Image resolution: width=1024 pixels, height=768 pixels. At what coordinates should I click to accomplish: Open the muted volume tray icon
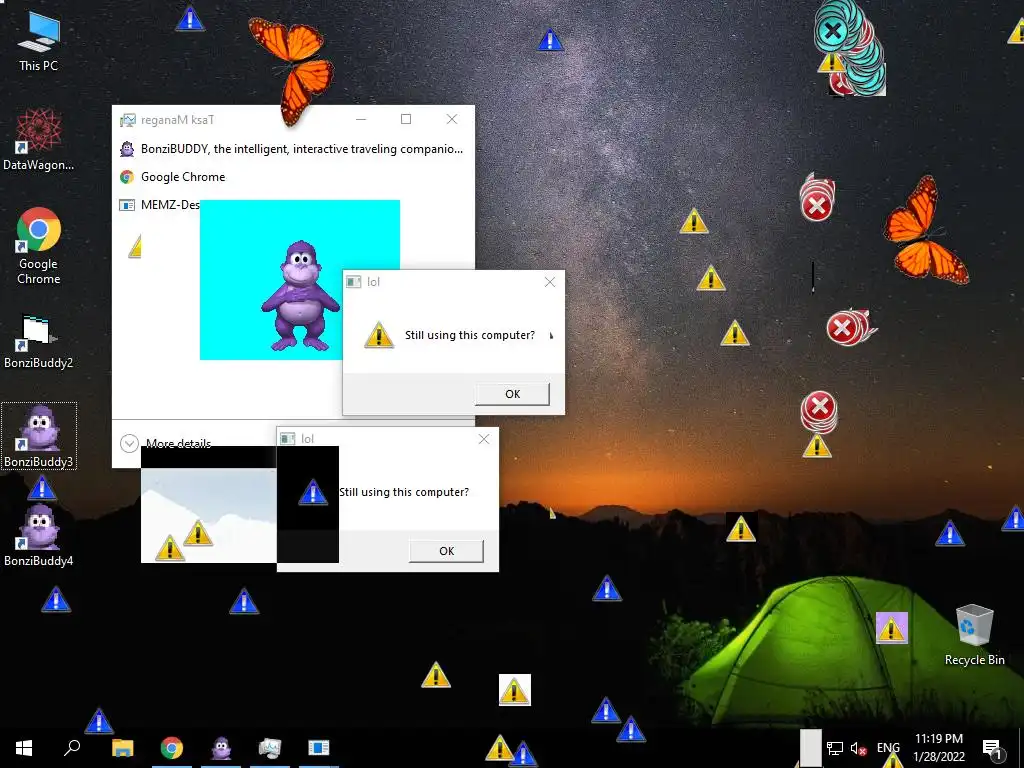coord(858,748)
